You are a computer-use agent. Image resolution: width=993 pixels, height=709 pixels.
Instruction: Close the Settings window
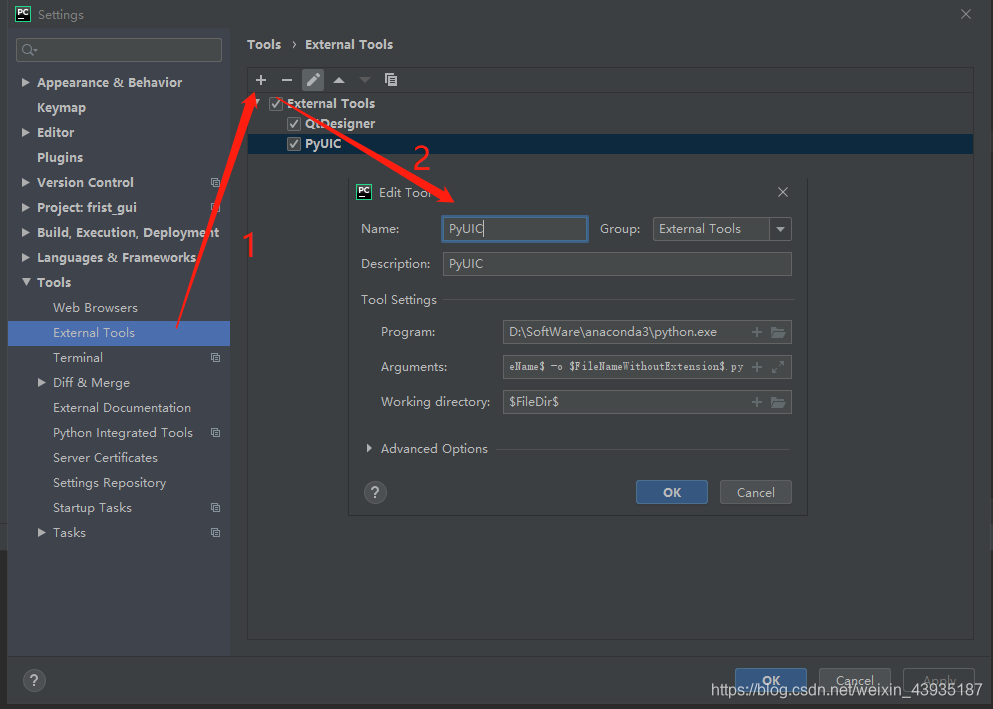click(x=966, y=14)
